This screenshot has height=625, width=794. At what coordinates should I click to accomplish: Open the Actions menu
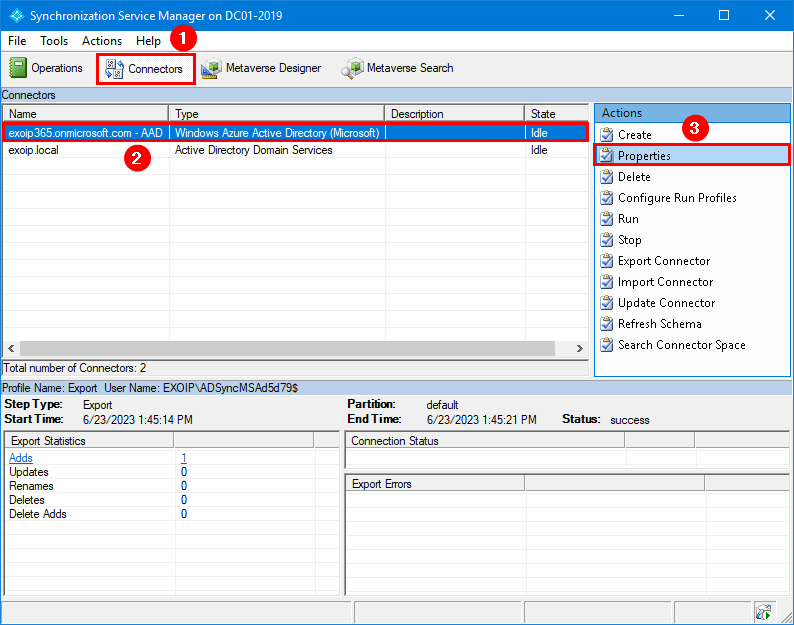click(x=102, y=41)
